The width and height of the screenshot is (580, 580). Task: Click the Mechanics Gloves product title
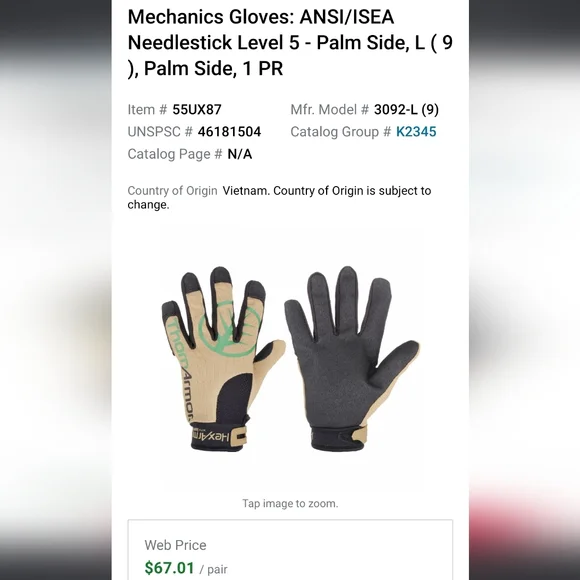click(290, 43)
